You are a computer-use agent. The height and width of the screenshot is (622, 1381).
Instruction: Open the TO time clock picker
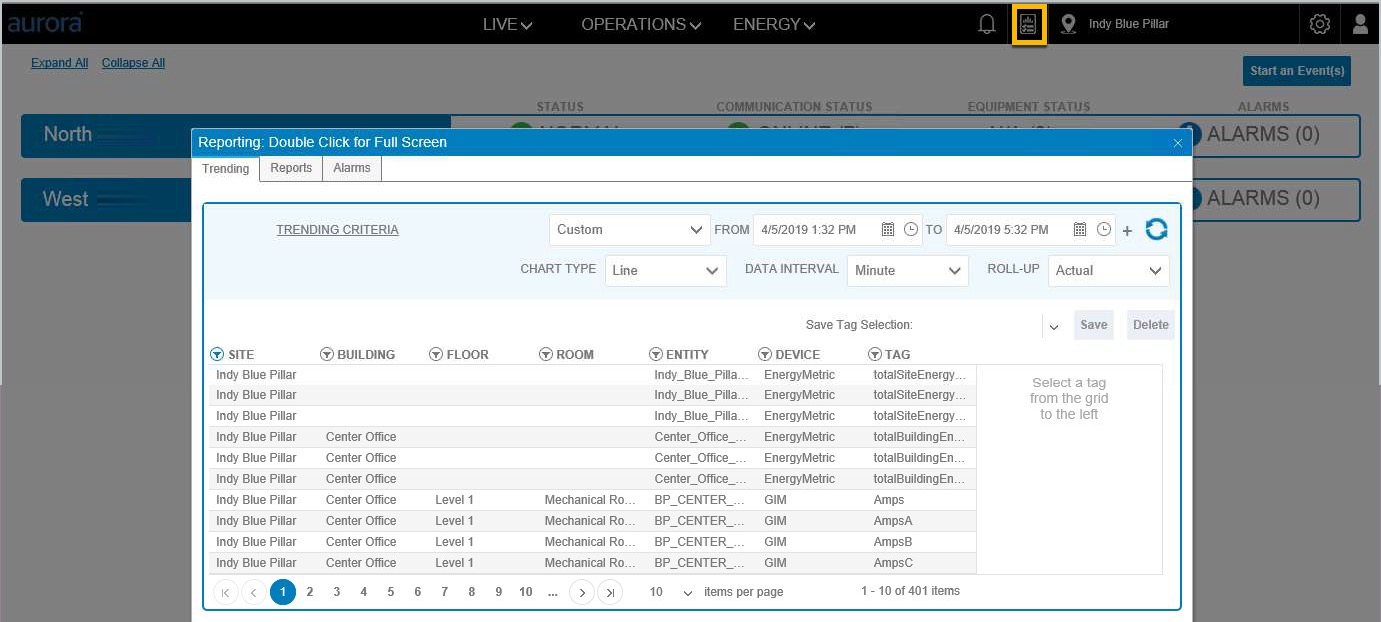(1103, 229)
